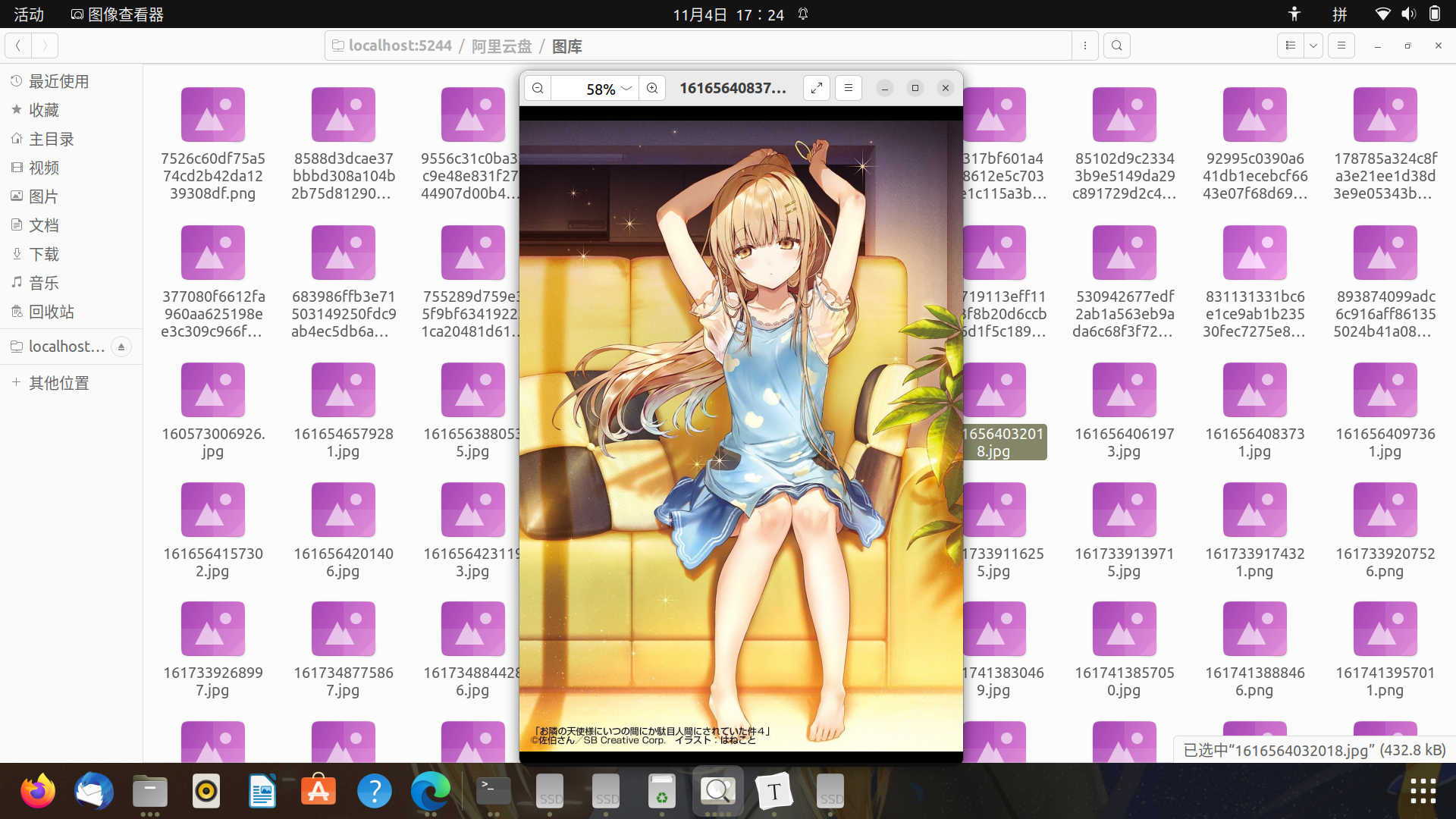Open the clock and calendar panel
Viewport: 1456px width, 819px height.
coord(728,14)
